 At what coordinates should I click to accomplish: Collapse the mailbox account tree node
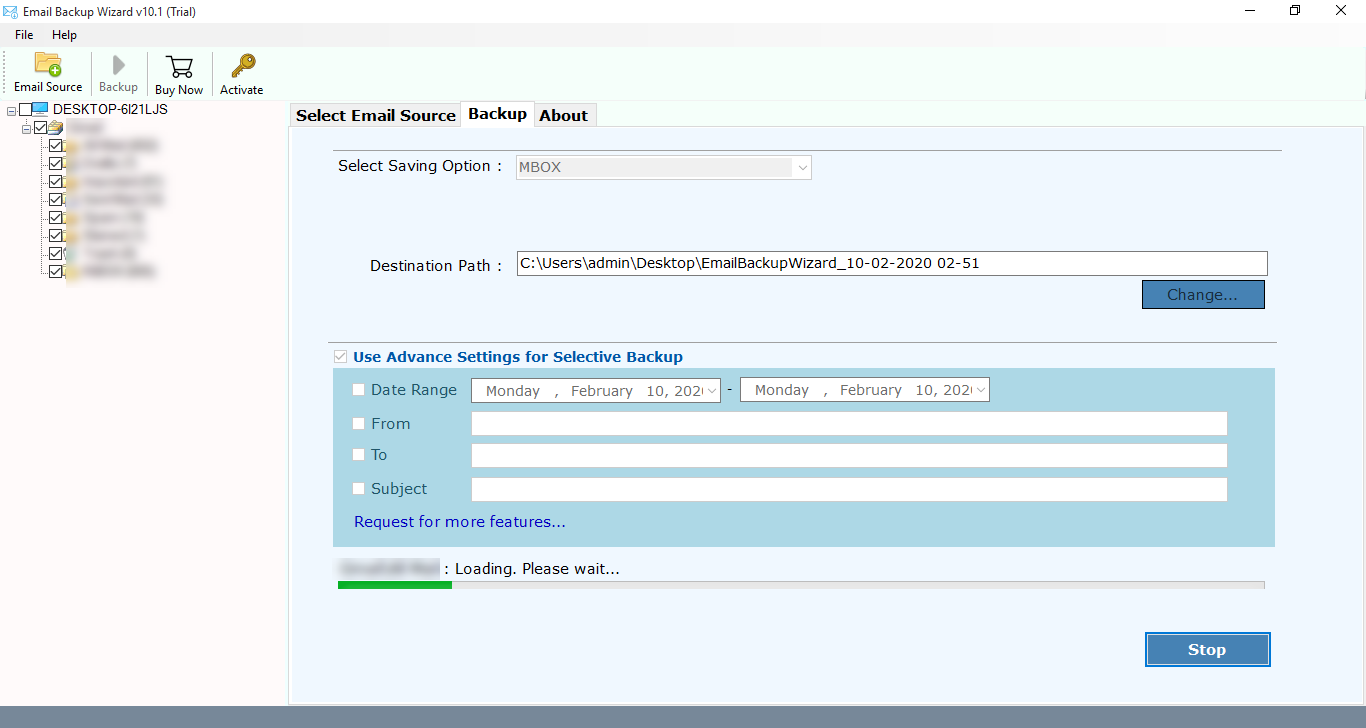point(27,128)
